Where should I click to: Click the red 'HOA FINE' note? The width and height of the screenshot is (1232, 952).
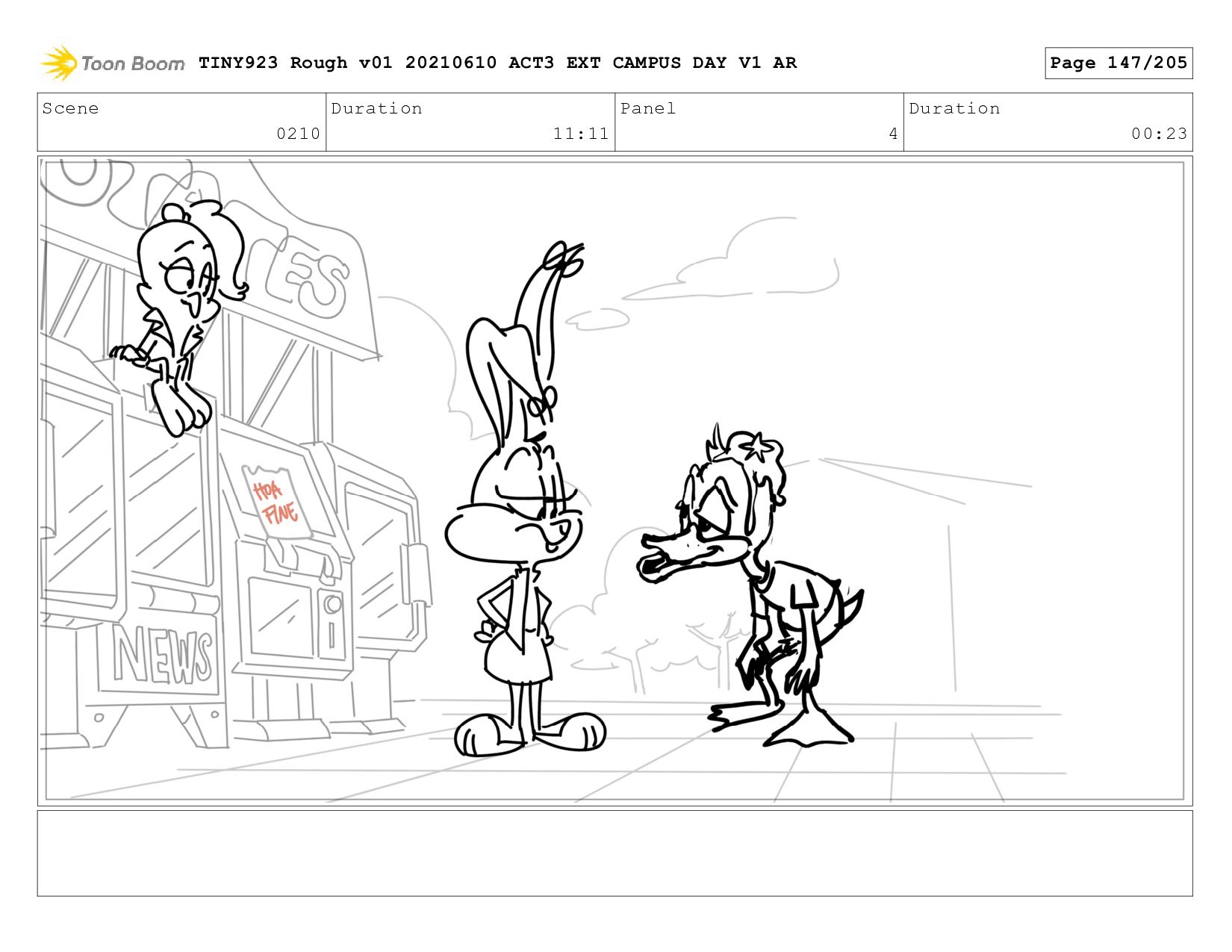(x=276, y=502)
